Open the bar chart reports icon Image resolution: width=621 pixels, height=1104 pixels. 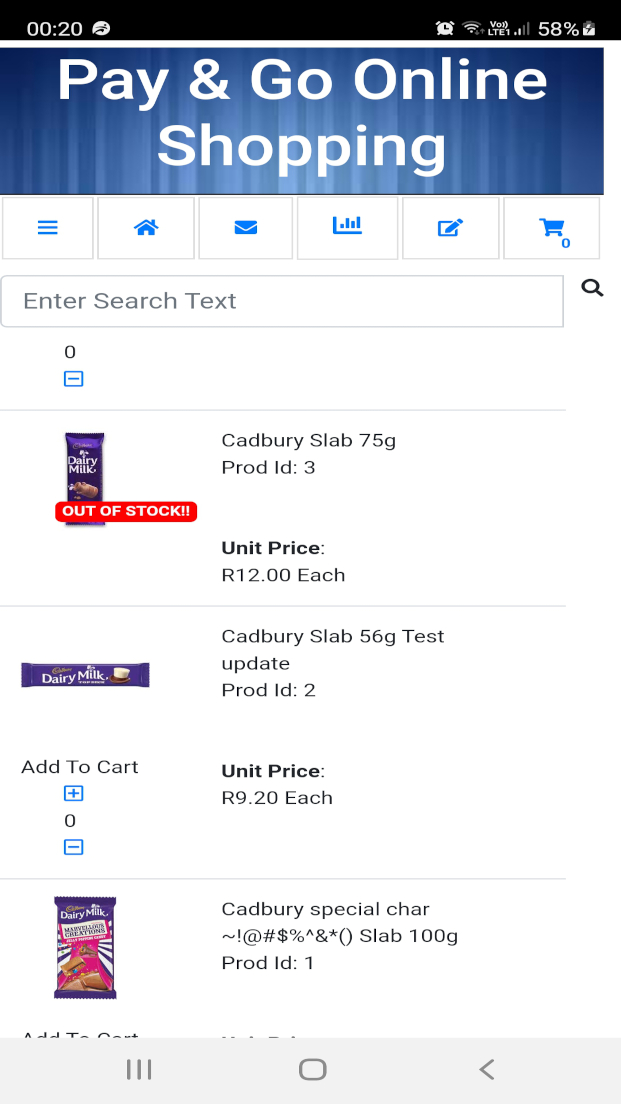(347, 226)
